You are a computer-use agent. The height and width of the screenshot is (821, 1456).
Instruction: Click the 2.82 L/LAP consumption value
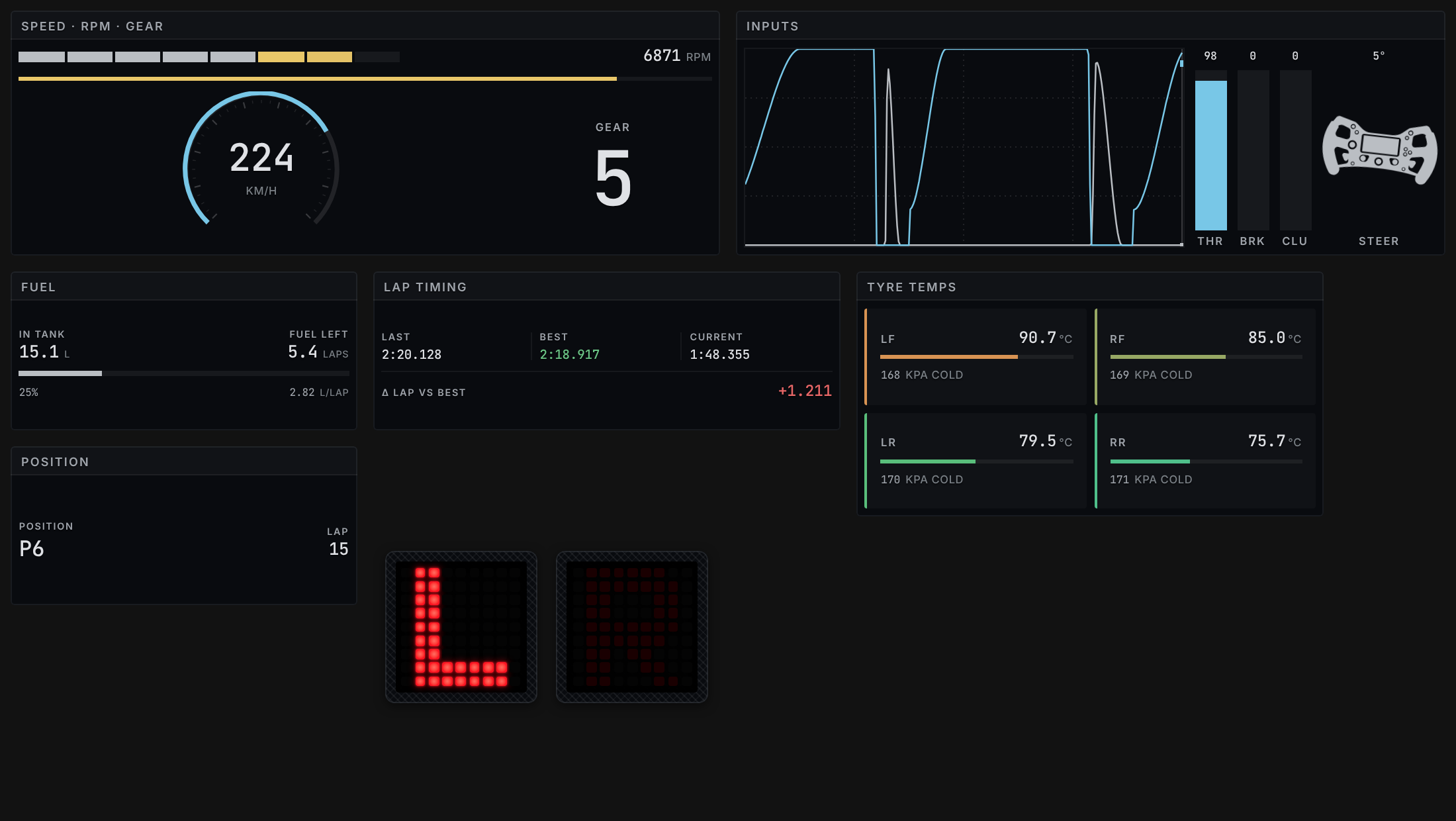point(319,393)
